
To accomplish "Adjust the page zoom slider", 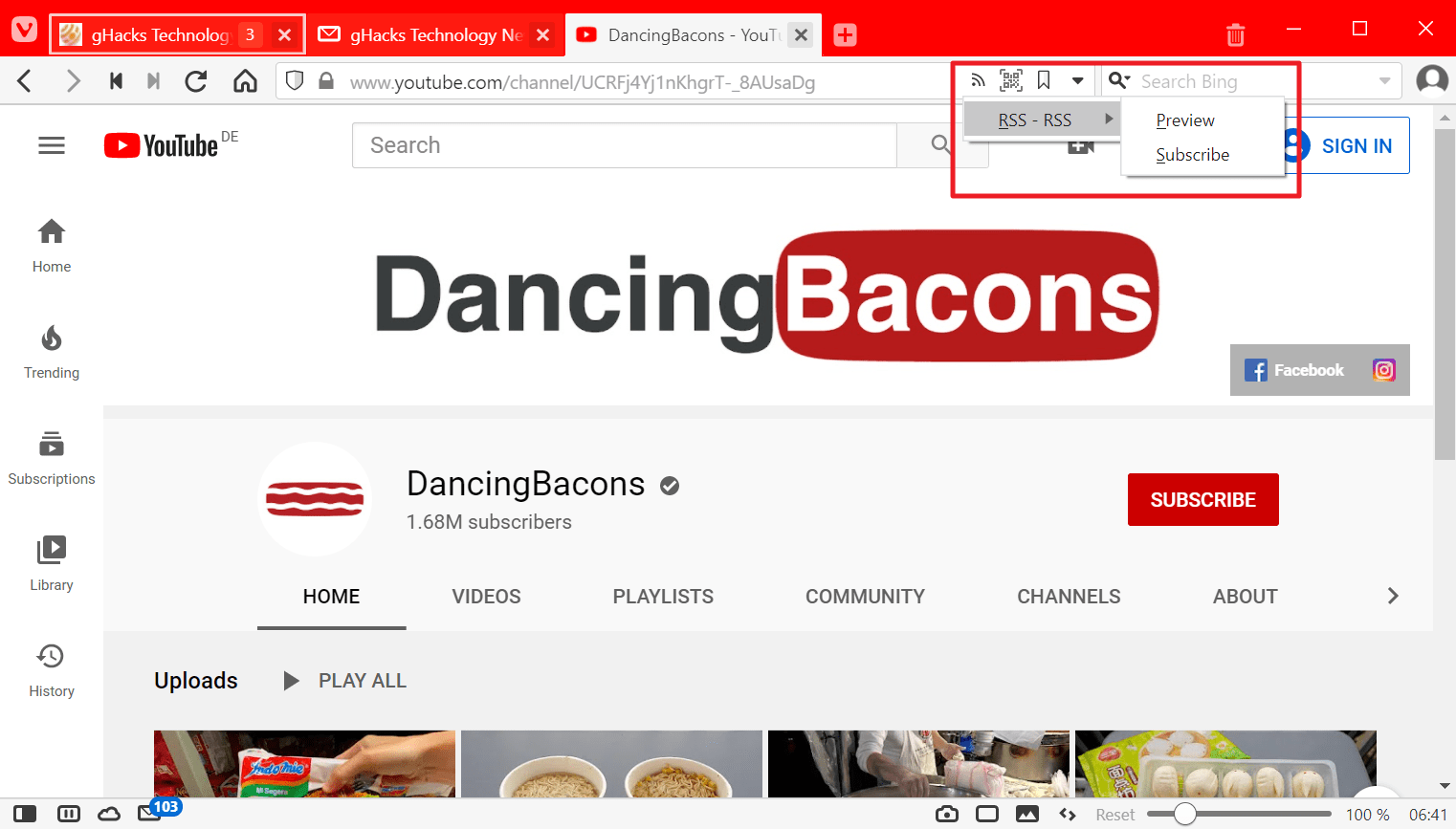I will tap(1238, 814).
